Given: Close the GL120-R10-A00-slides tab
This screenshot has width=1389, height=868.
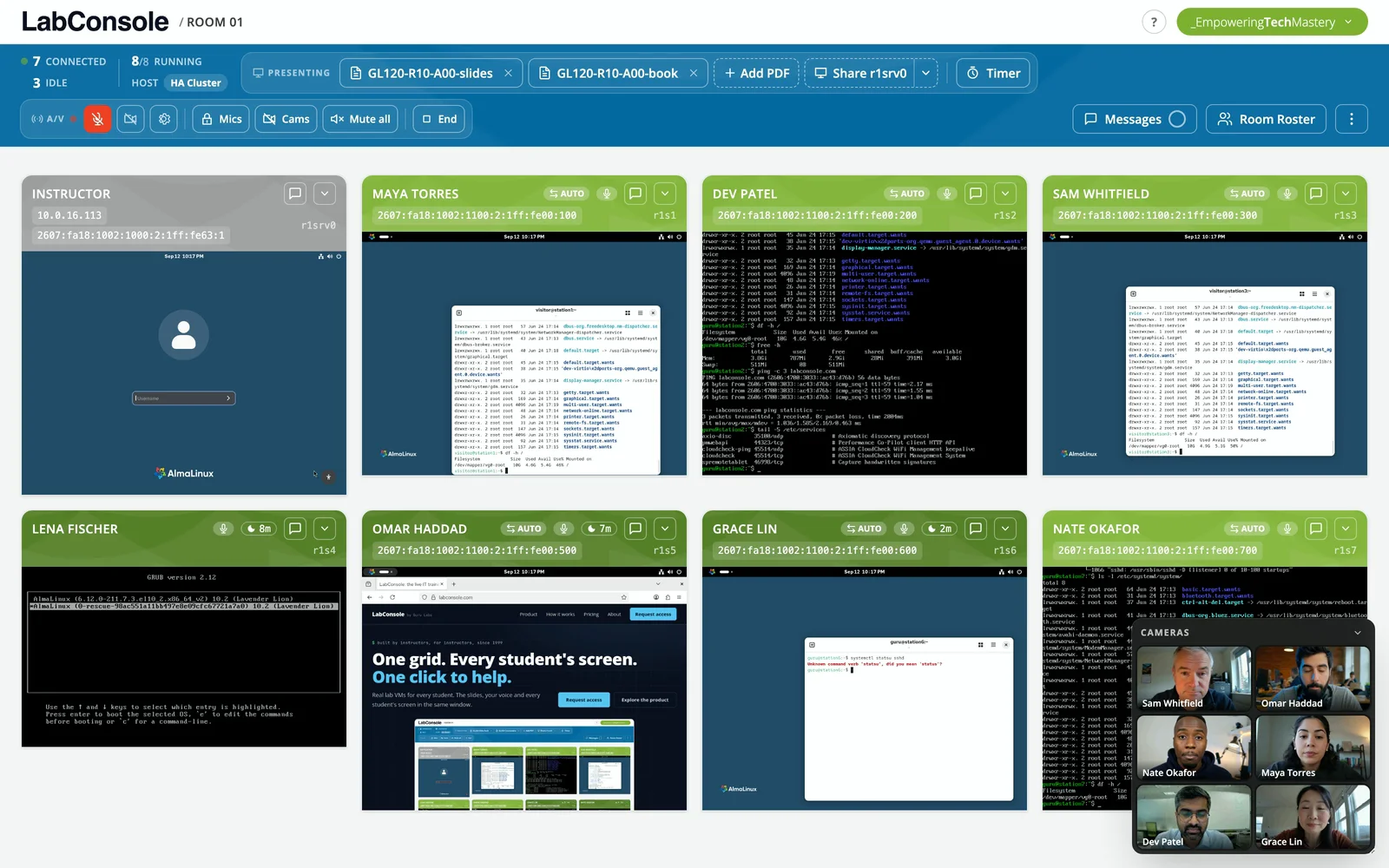Looking at the screenshot, I should 509,73.
